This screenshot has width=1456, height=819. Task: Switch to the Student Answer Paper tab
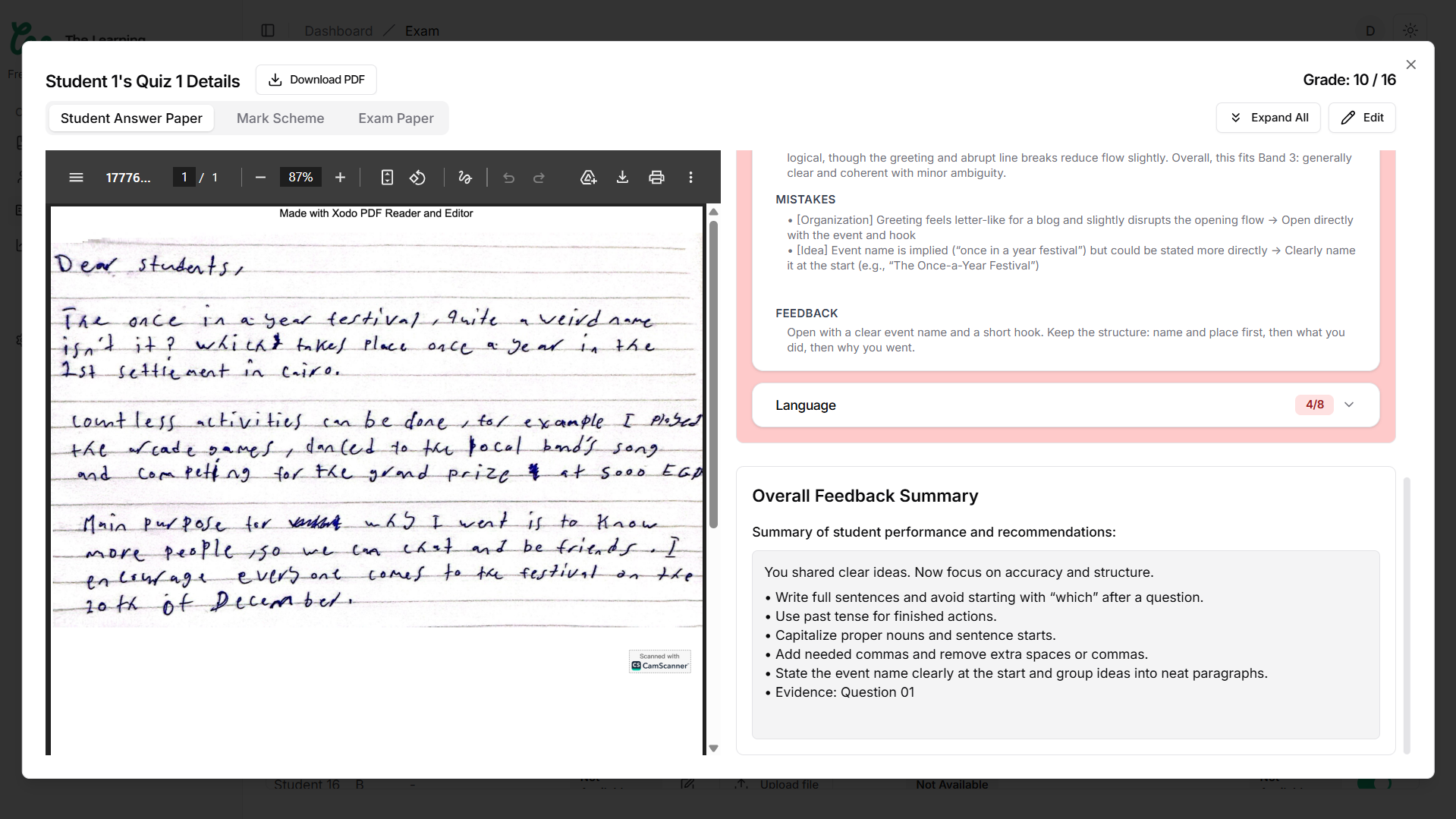[x=131, y=118]
